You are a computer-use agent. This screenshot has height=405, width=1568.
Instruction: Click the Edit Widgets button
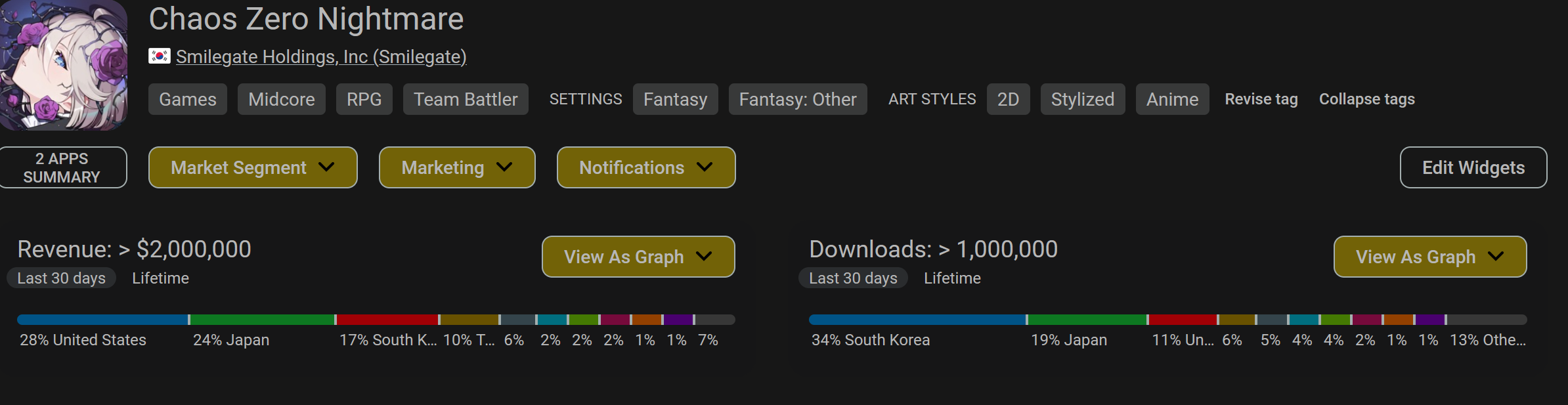[x=1473, y=167]
